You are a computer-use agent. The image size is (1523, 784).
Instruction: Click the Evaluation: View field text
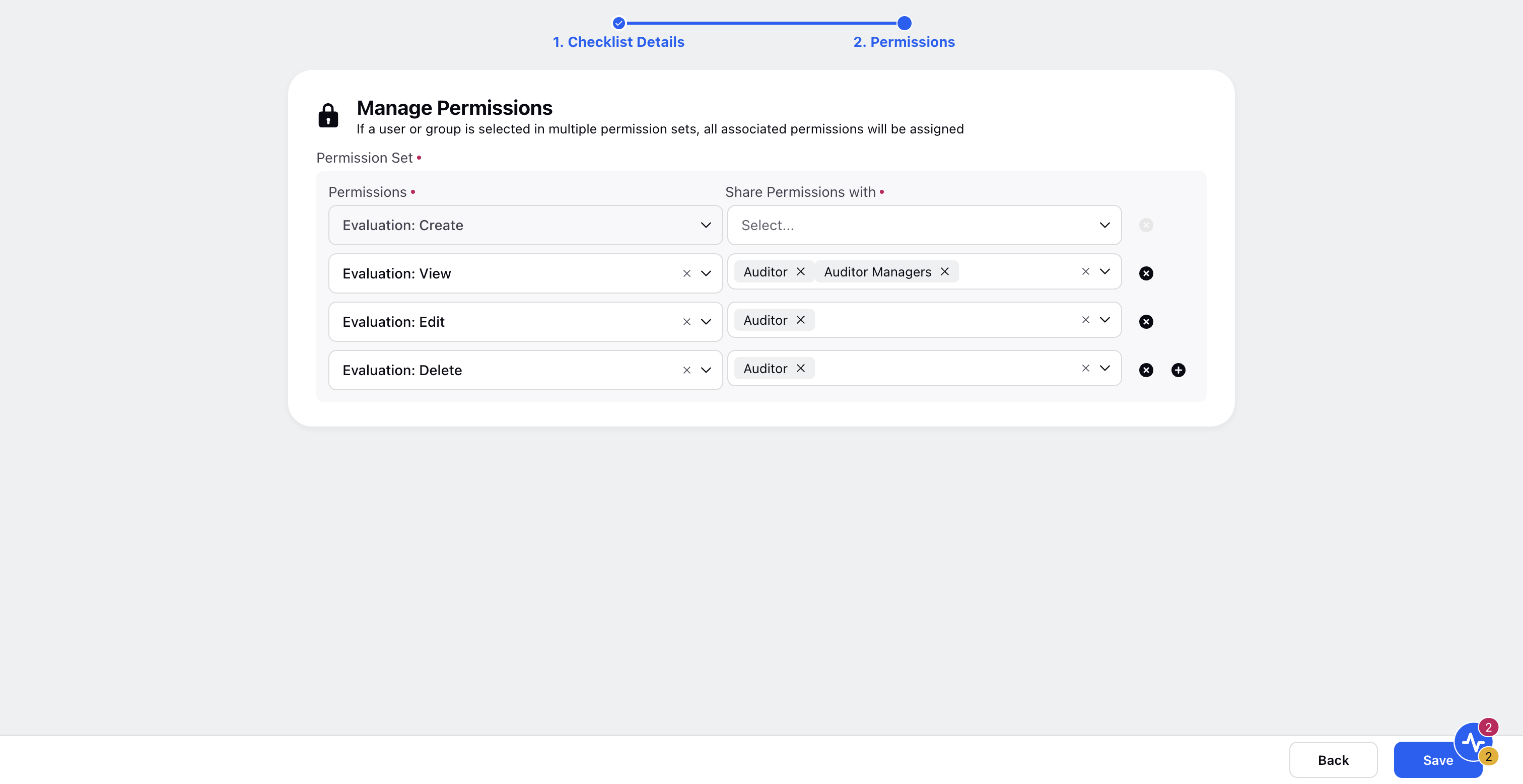[397, 274]
